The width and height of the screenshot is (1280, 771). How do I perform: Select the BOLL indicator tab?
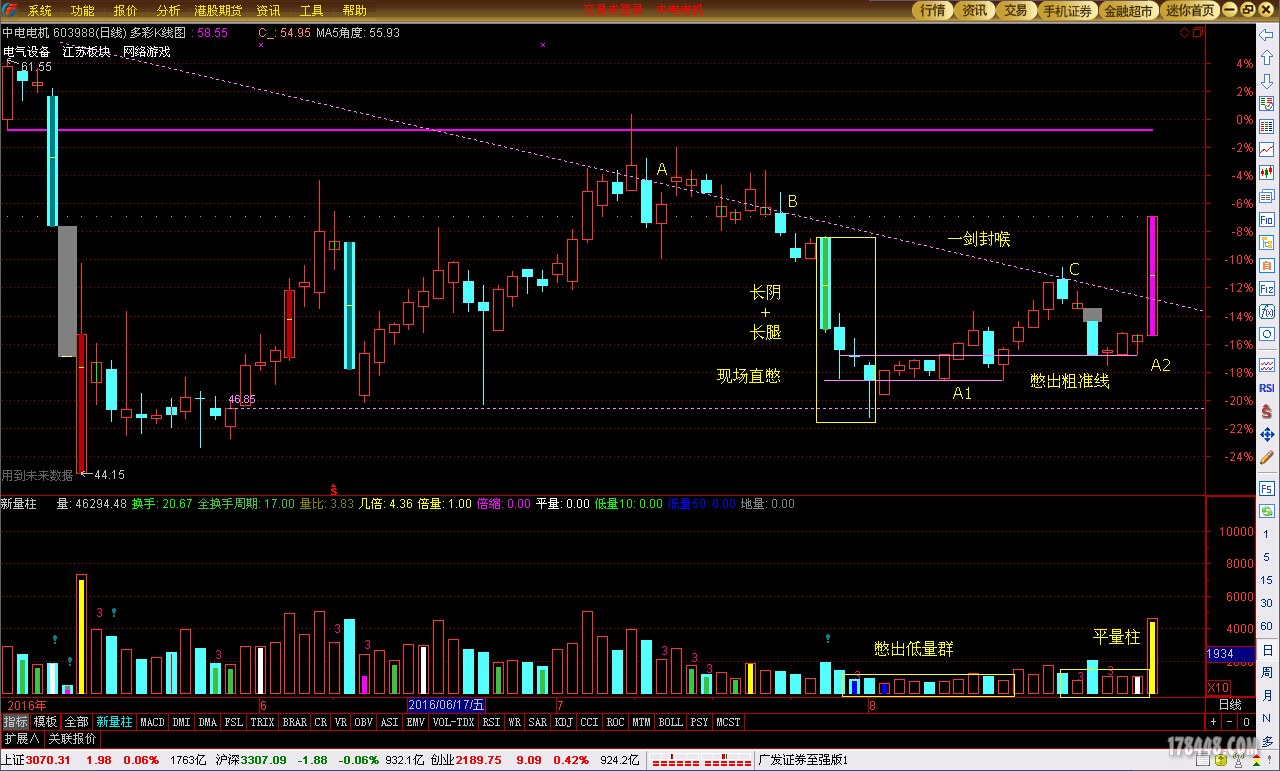(x=670, y=721)
